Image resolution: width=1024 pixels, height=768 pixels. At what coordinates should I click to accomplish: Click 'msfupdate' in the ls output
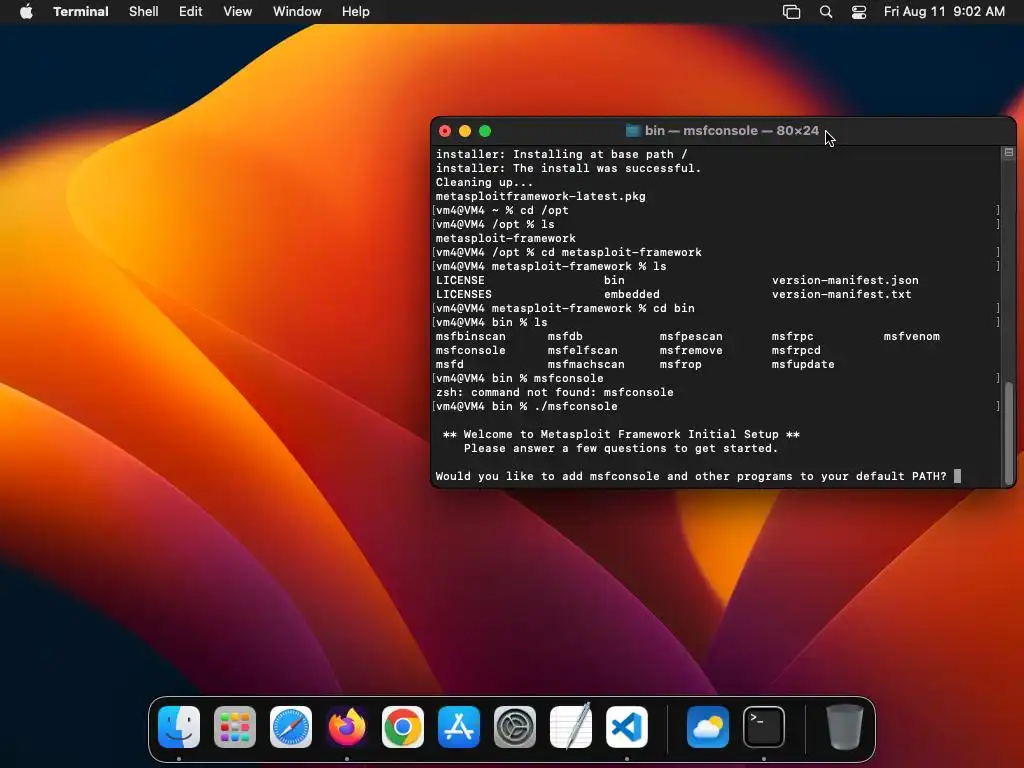(x=803, y=364)
